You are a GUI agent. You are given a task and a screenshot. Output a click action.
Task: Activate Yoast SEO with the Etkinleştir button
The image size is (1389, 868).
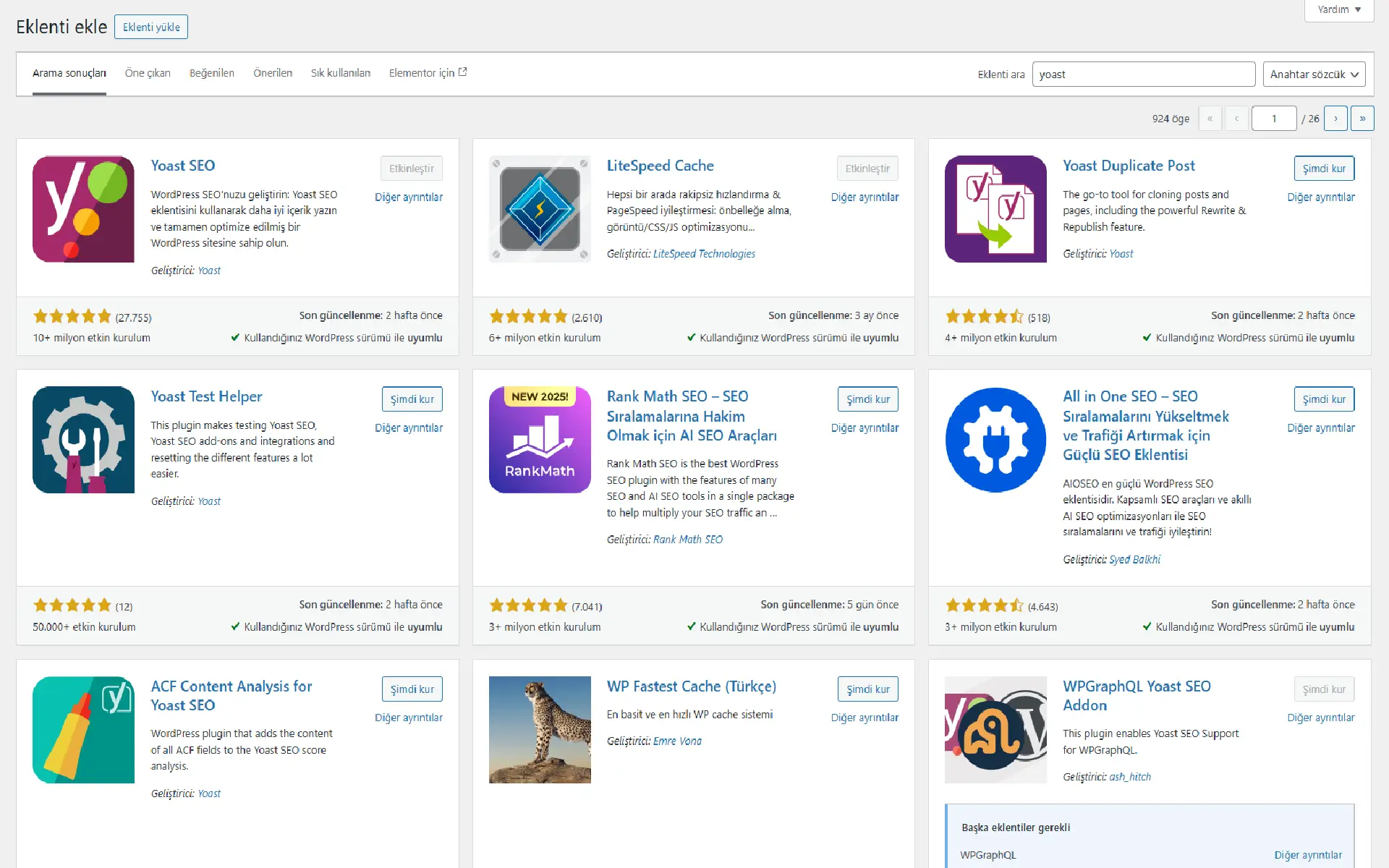tap(412, 169)
